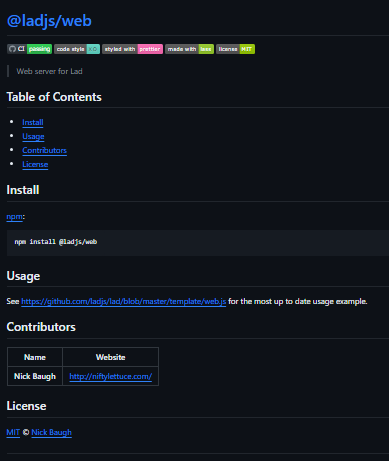
Task: Go to Contributors in table of contents
Action: tap(44, 150)
